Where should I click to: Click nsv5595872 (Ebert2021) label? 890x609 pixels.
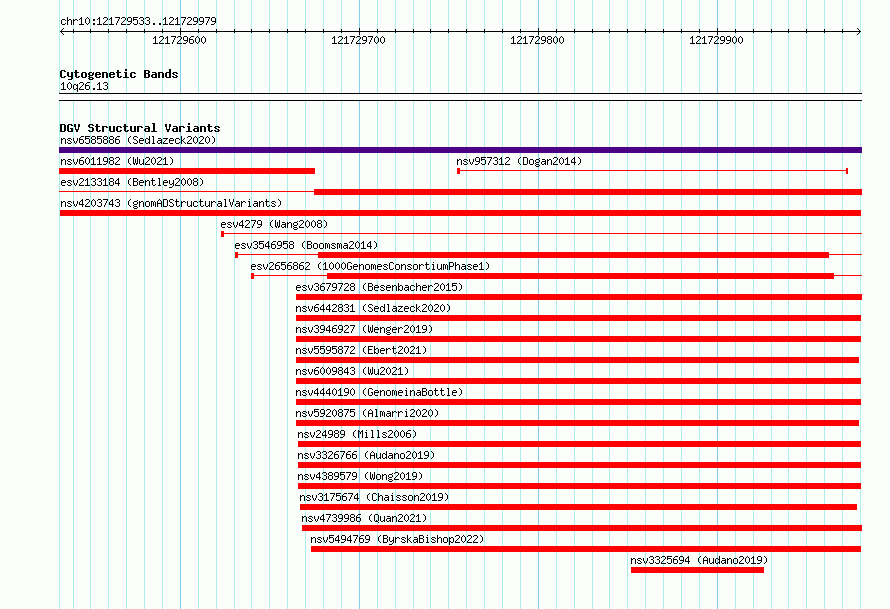point(361,350)
